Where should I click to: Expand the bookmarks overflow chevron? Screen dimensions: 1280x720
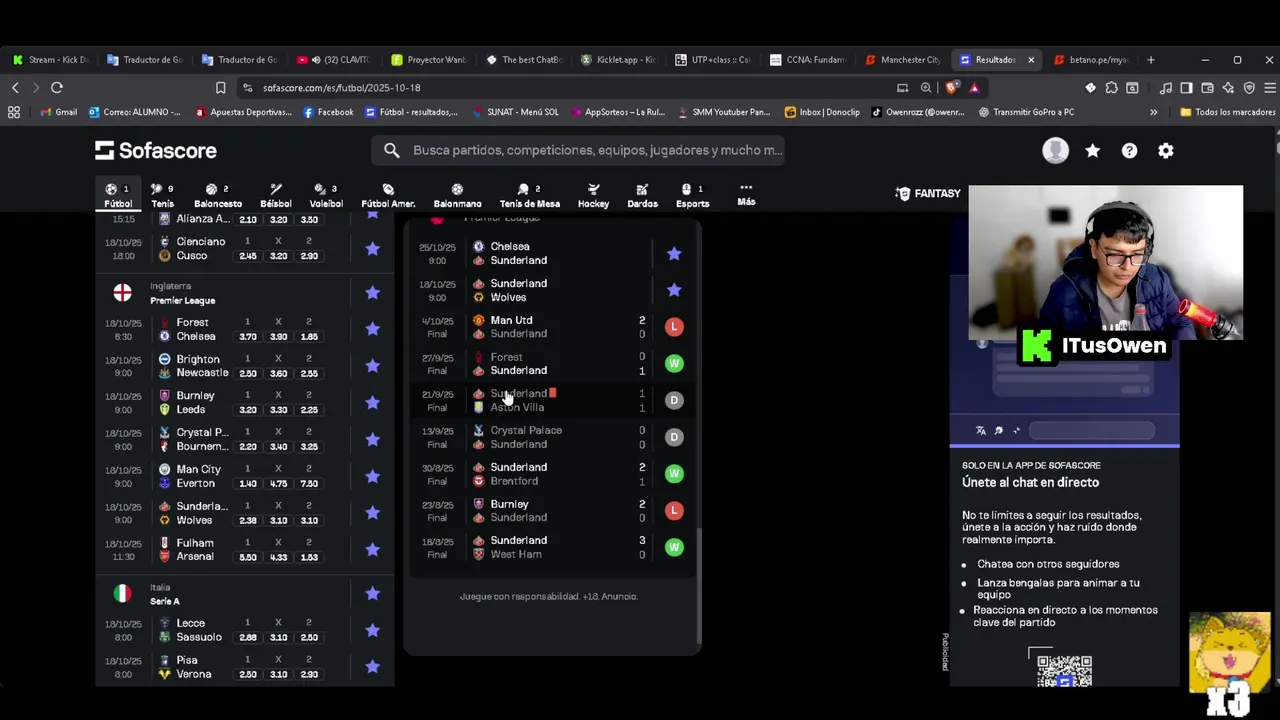point(1153,112)
